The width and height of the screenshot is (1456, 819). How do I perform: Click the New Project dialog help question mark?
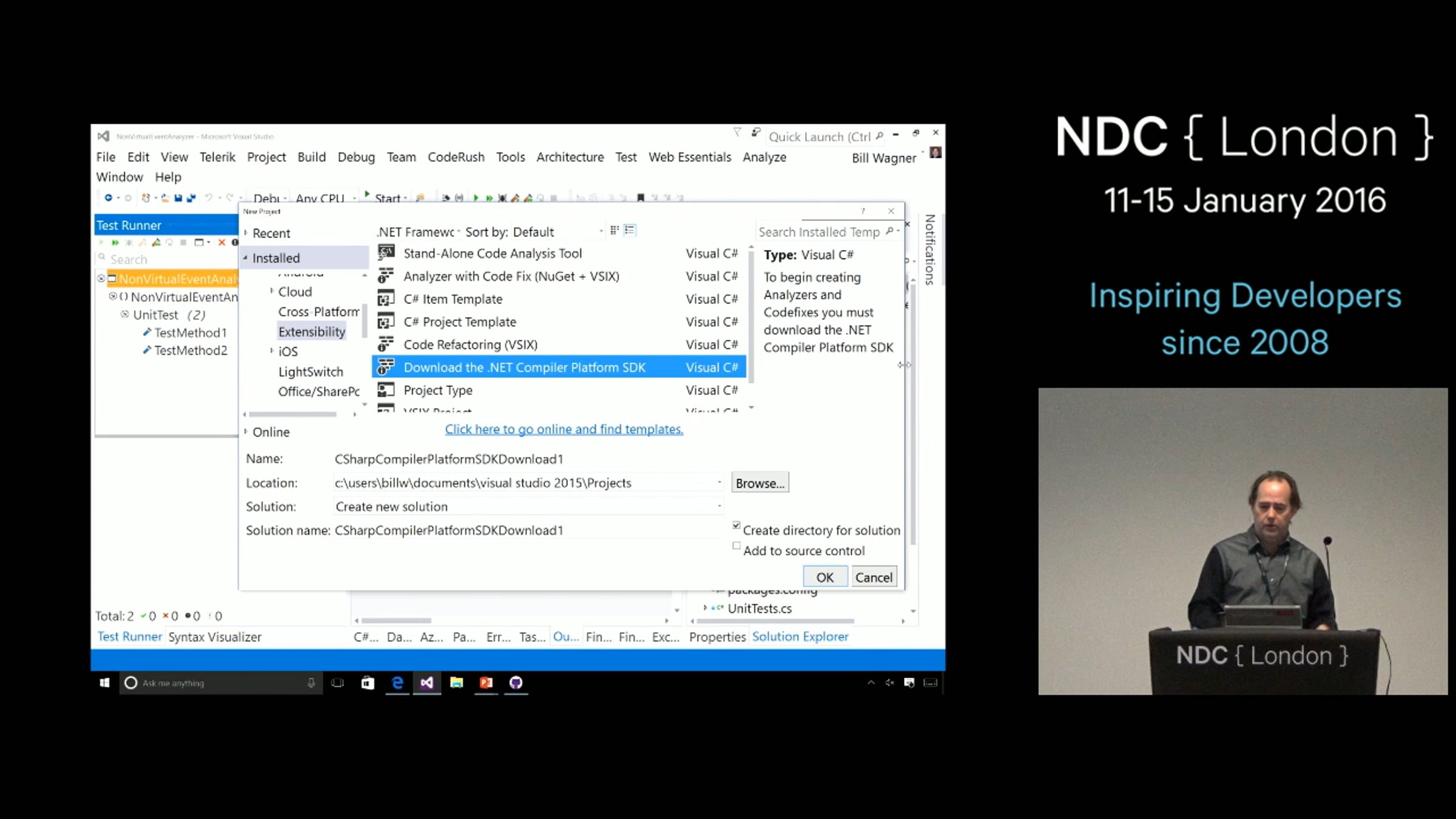(863, 211)
